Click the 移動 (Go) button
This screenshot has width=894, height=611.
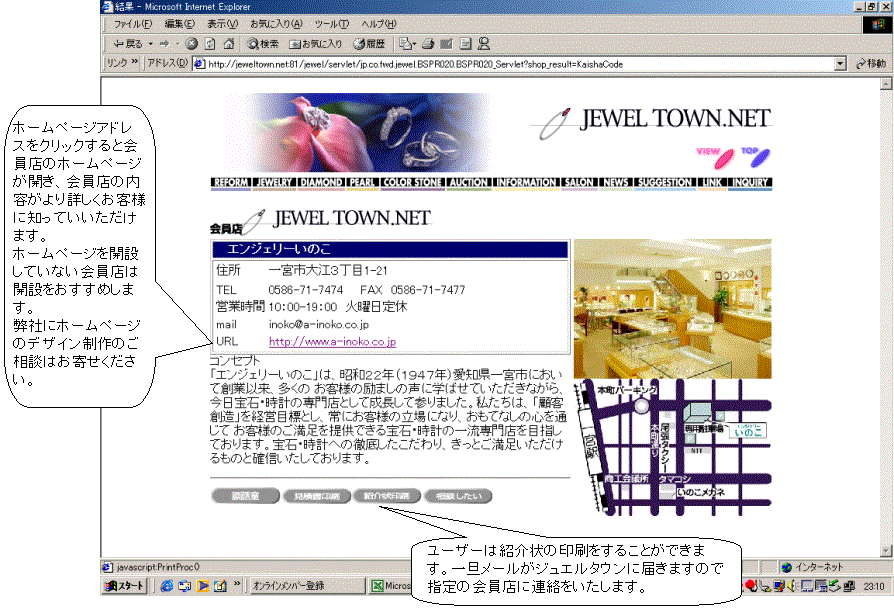[871, 64]
